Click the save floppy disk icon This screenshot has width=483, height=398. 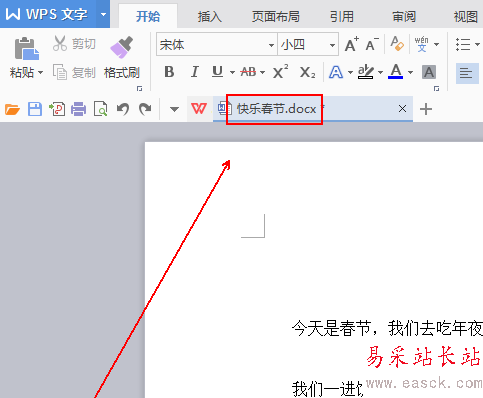(x=35, y=109)
